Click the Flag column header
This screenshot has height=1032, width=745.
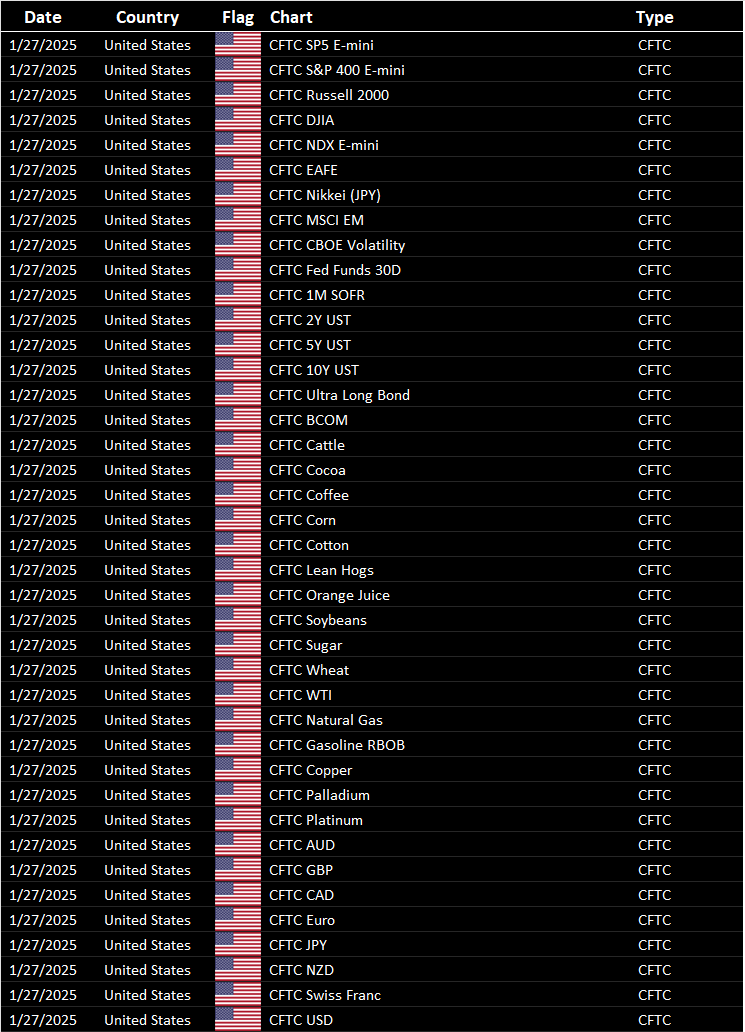tap(238, 17)
